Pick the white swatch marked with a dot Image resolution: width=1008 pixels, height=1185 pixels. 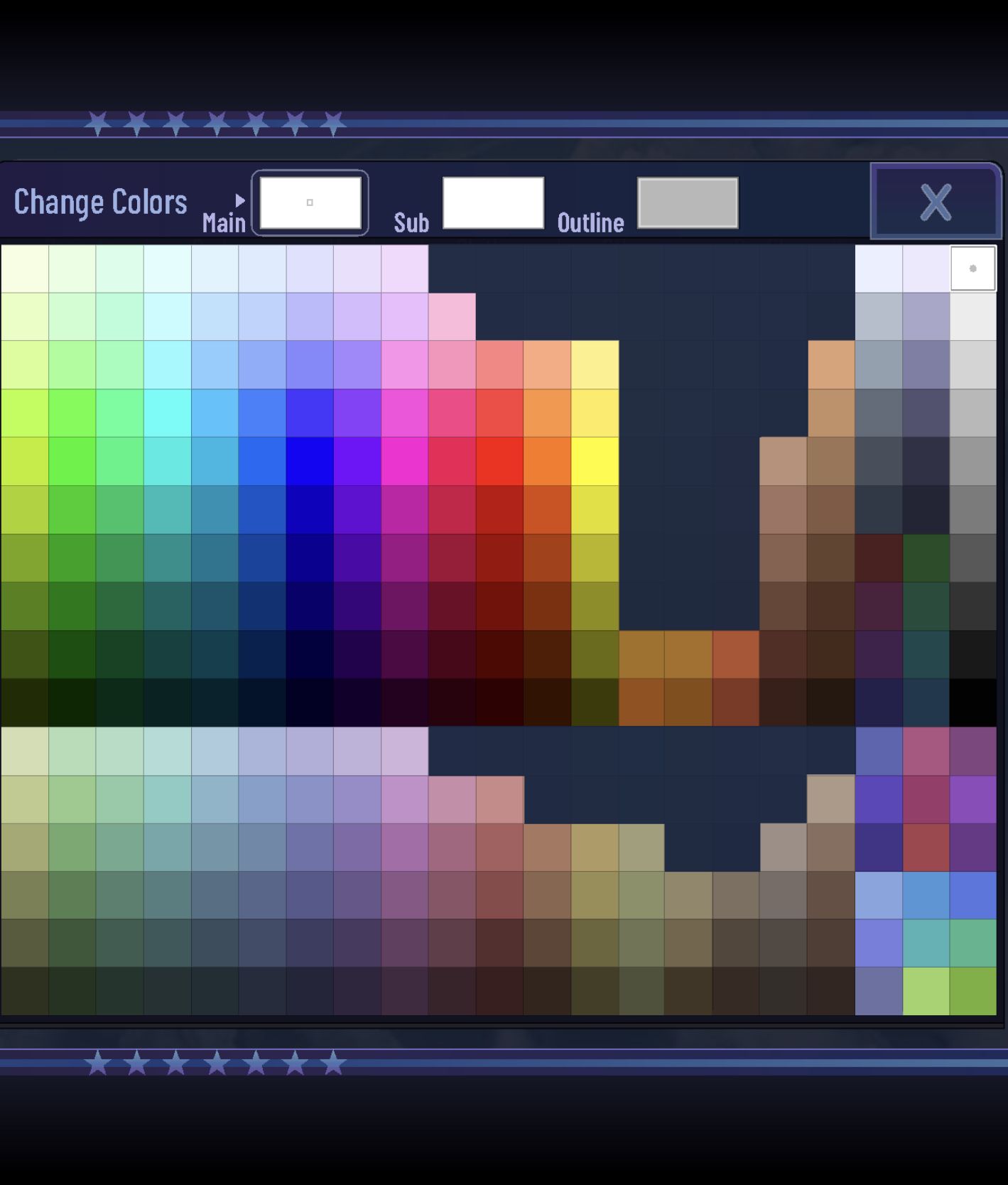point(973,269)
